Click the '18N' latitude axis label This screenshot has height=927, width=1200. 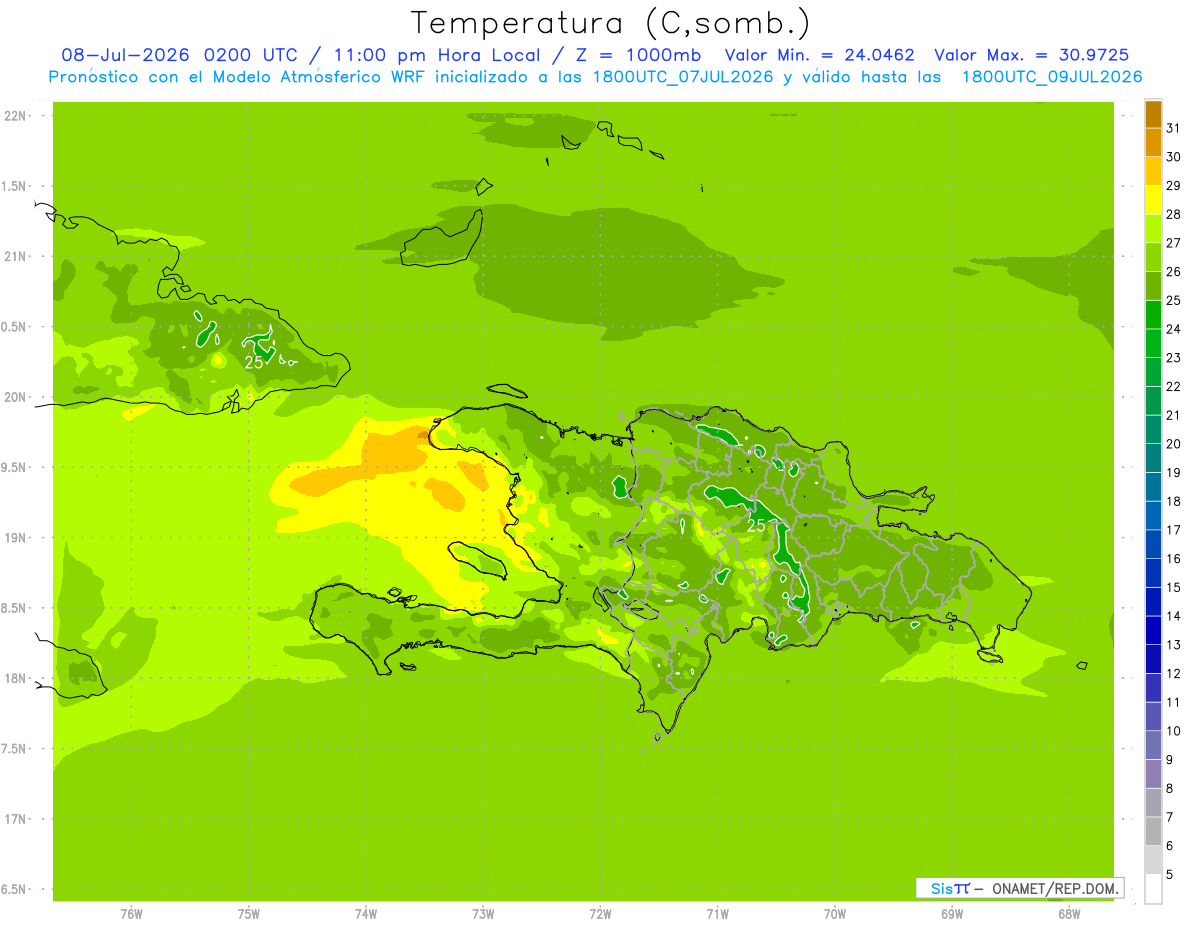[15, 678]
